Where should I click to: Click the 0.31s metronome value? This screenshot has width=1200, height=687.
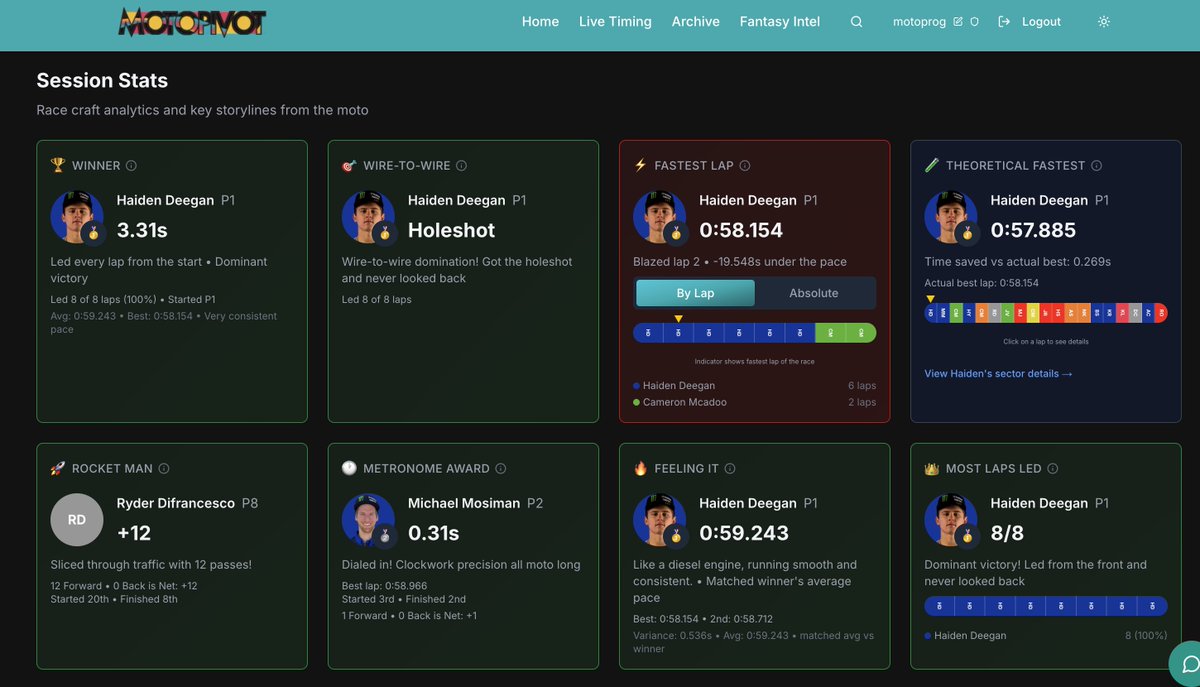(433, 533)
